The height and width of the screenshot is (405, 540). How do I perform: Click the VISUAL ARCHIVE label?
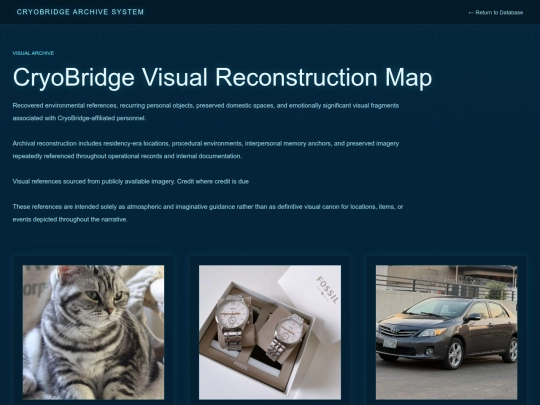[x=33, y=53]
